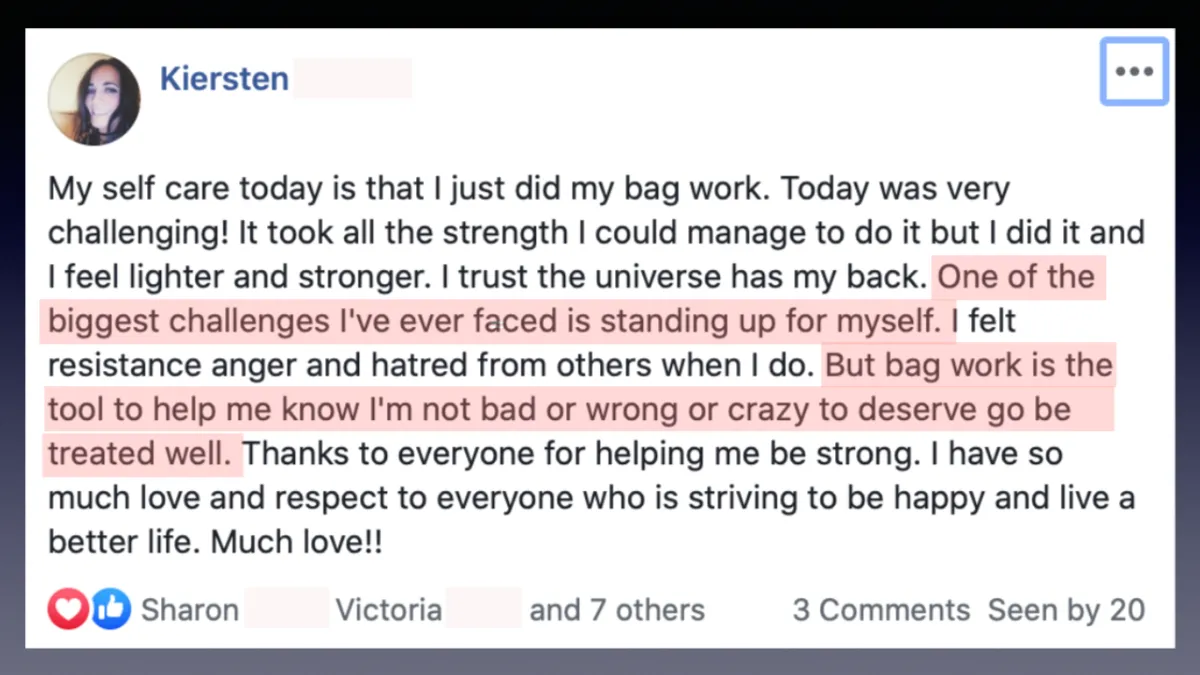Screen dimensions: 1200x675
Task: Open Kiersten's profile via her name
Action: tap(224, 78)
